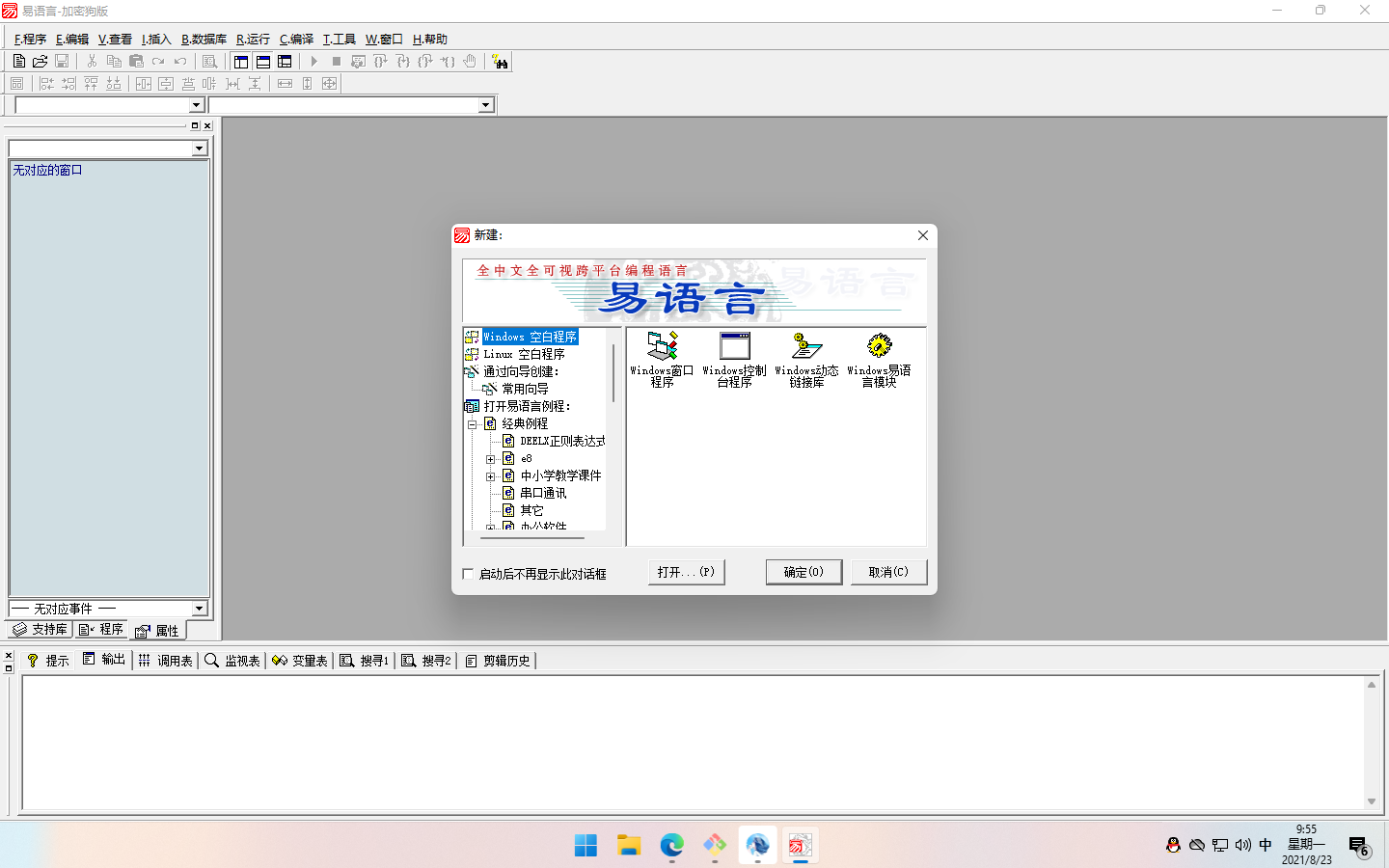Click inside the bottom output text area
Image resolution: width=1389 pixels, height=868 pixels.
[x=693, y=742]
